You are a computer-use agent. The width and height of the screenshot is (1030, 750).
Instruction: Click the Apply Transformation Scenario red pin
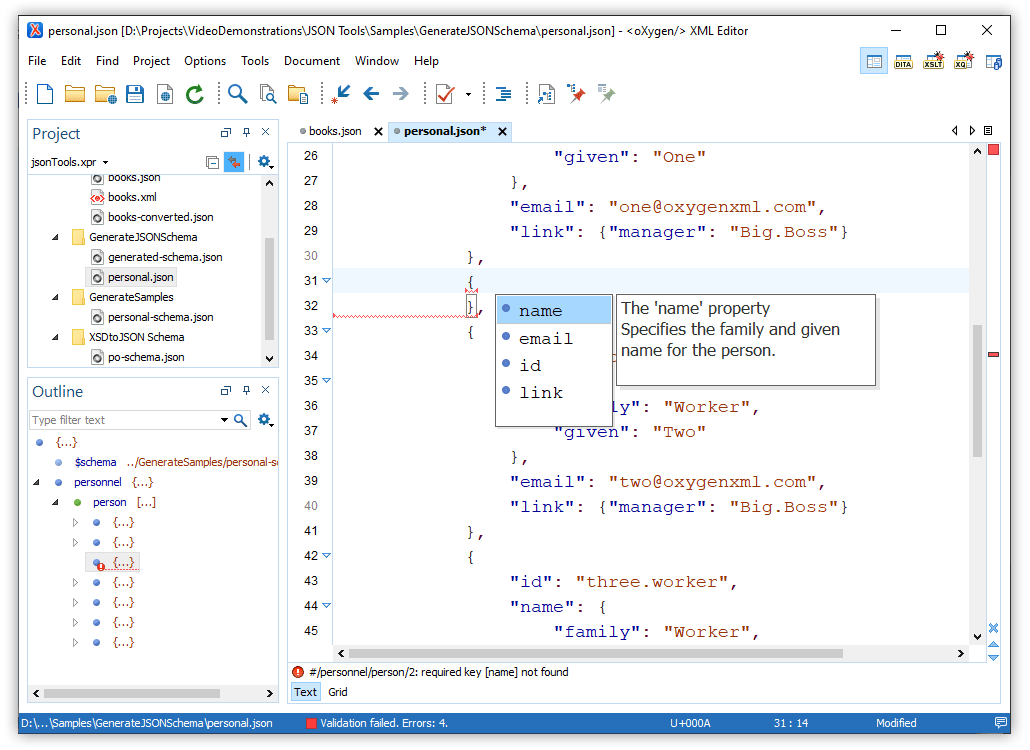pos(575,94)
